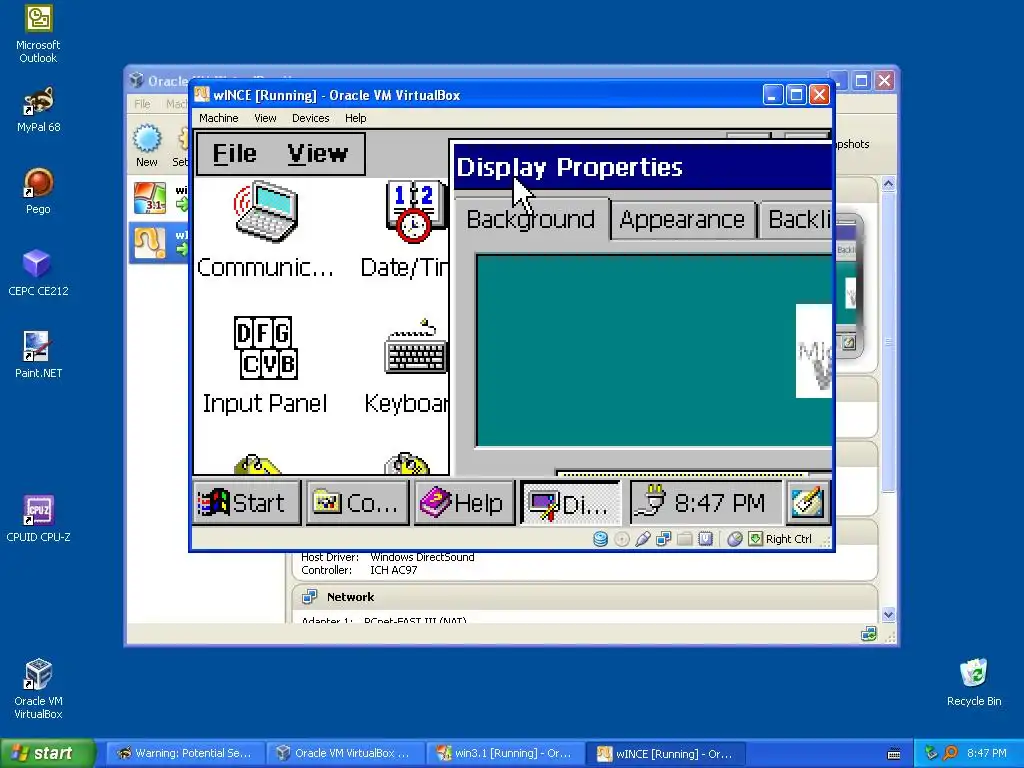Click the Right Ctrl host key label
Screen dimensions: 1024x768
click(788, 539)
